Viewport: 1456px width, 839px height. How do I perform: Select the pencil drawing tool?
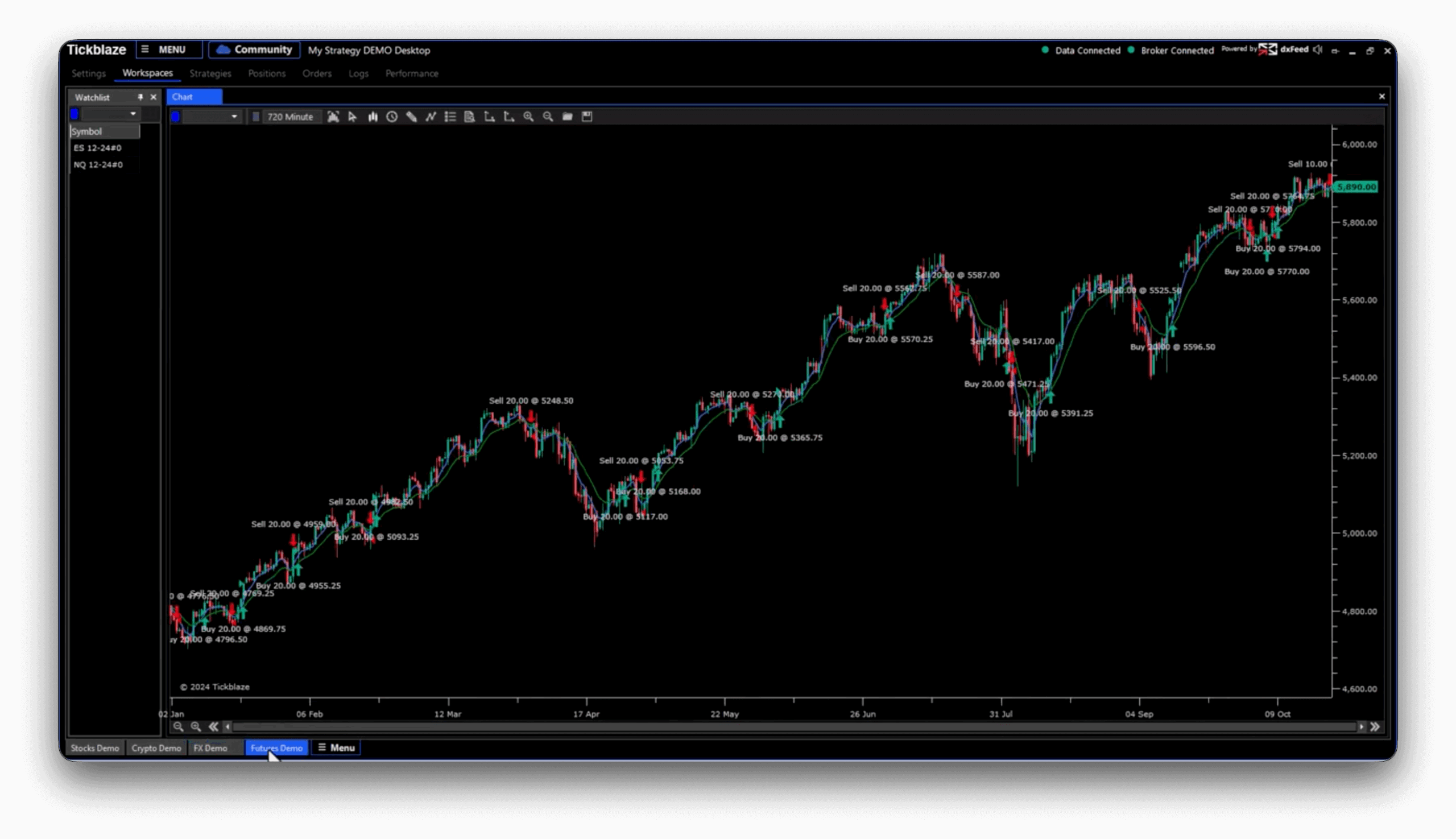(411, 117)
